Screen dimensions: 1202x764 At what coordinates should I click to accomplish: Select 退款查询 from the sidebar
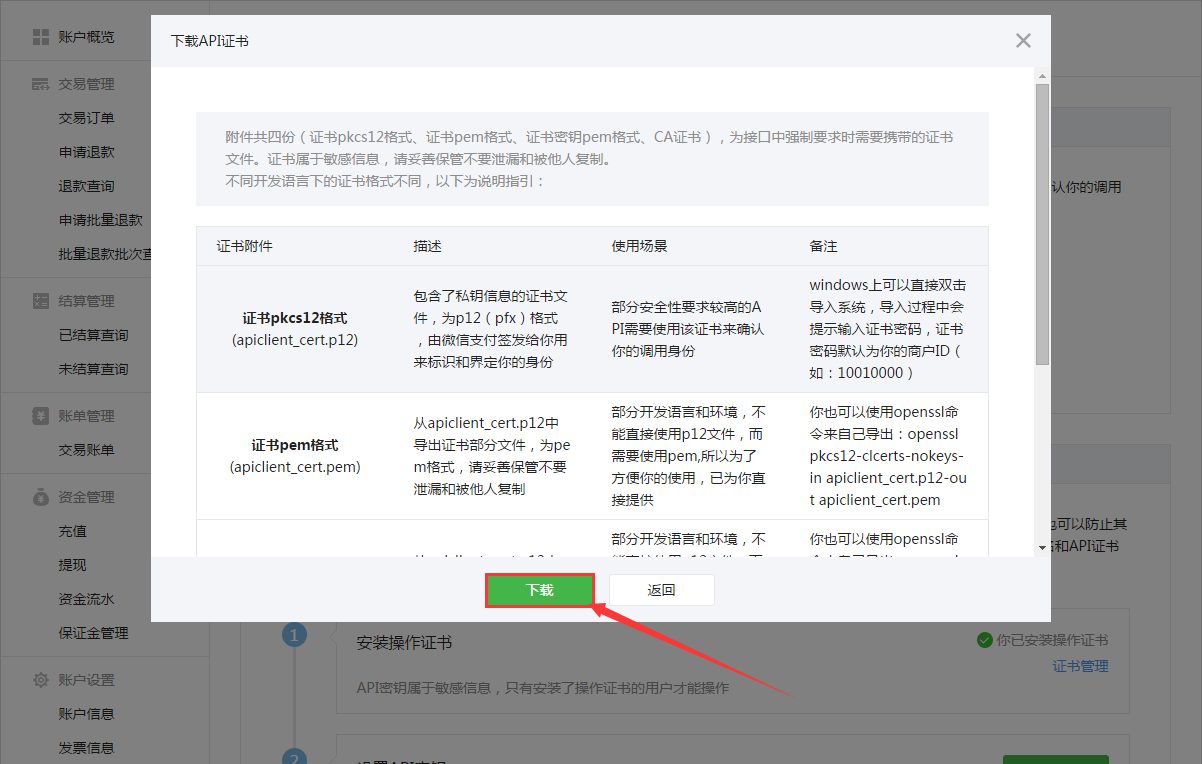pos(87,186)
